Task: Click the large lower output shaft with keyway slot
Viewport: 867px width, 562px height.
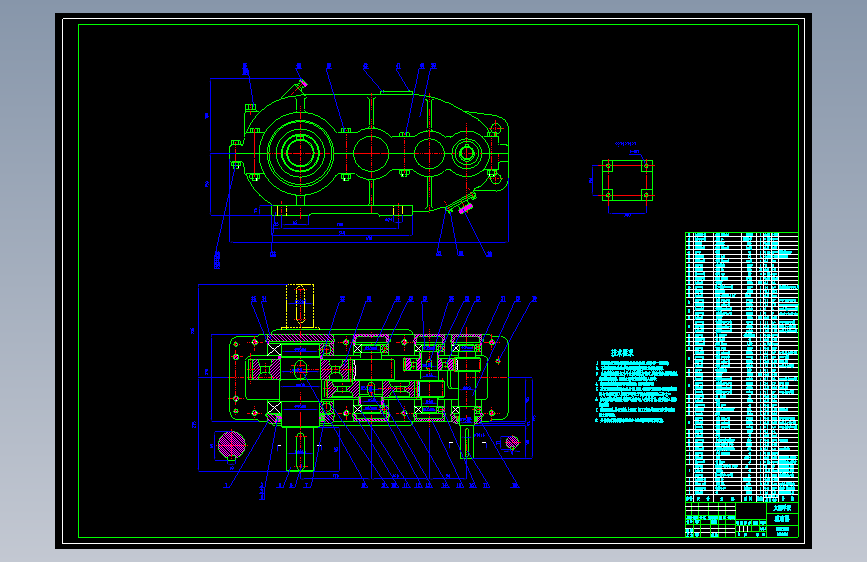Action: [x=300, y=449]
